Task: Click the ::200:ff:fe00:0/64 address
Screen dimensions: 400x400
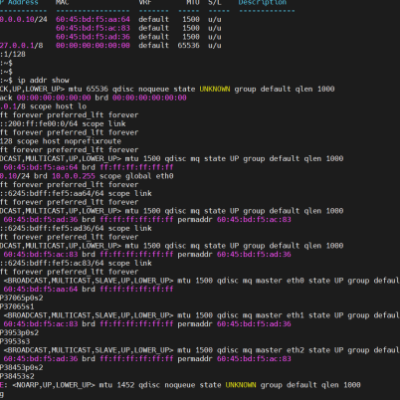Action: [39, 124]
